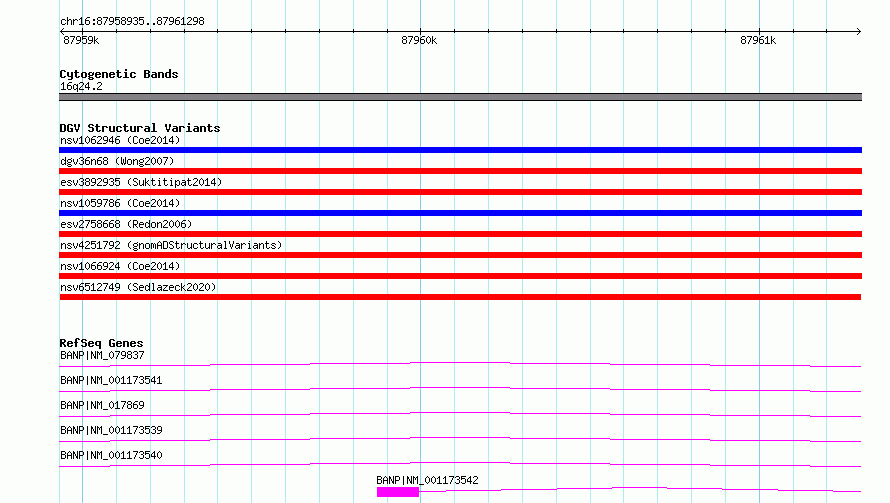890x503 pixels.
Task: Open variant label dgv36n68 (Wong2007)
Action: (117, 161)
